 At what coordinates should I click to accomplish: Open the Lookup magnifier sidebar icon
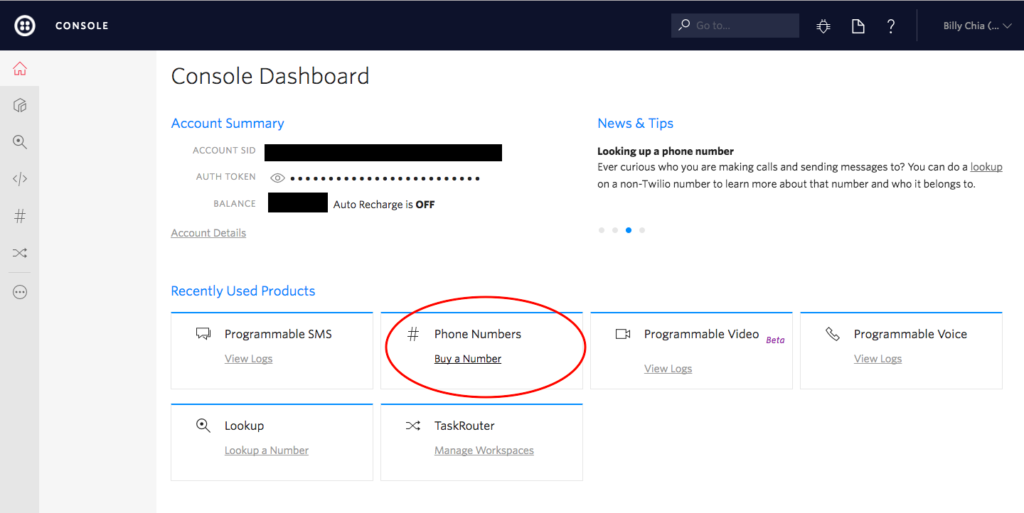[x=20, y=142]
